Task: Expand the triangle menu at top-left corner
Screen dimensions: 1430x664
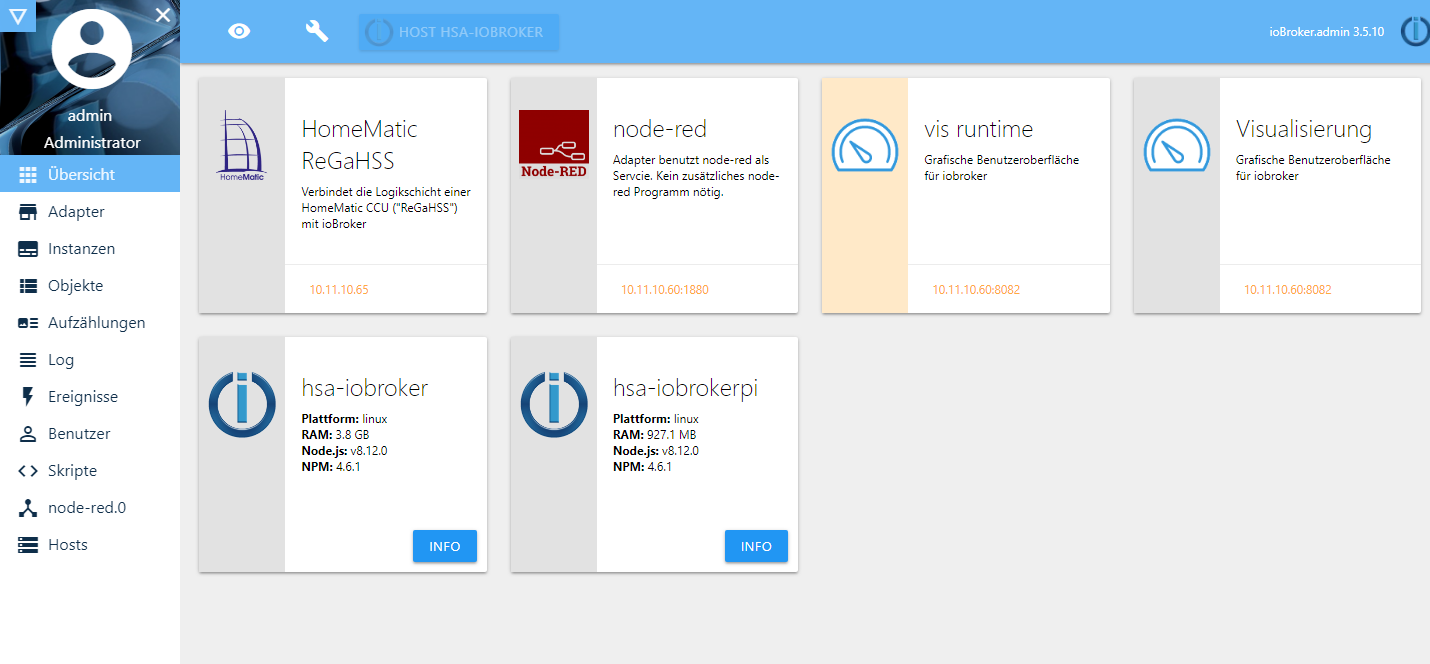Action: 17,15
